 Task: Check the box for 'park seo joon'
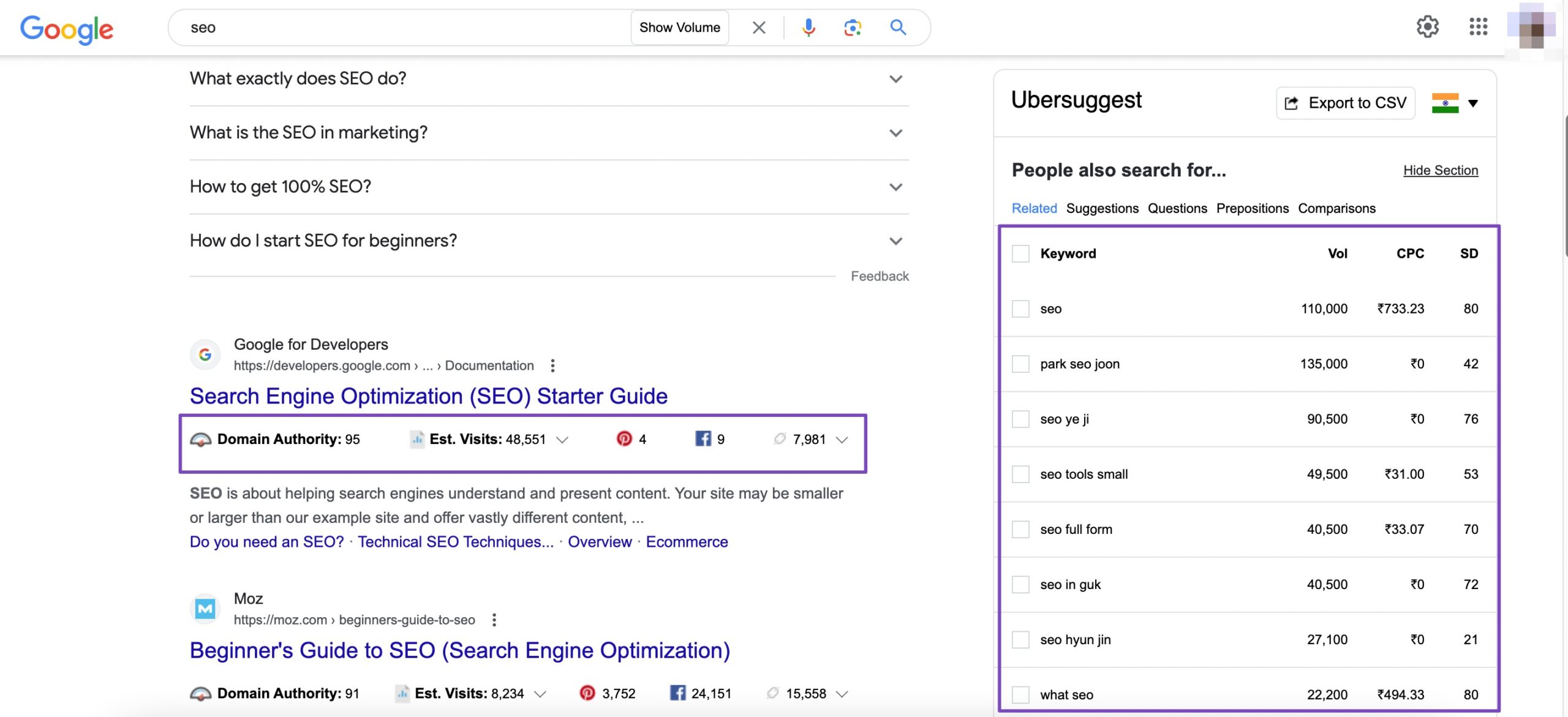[1020, 364]
